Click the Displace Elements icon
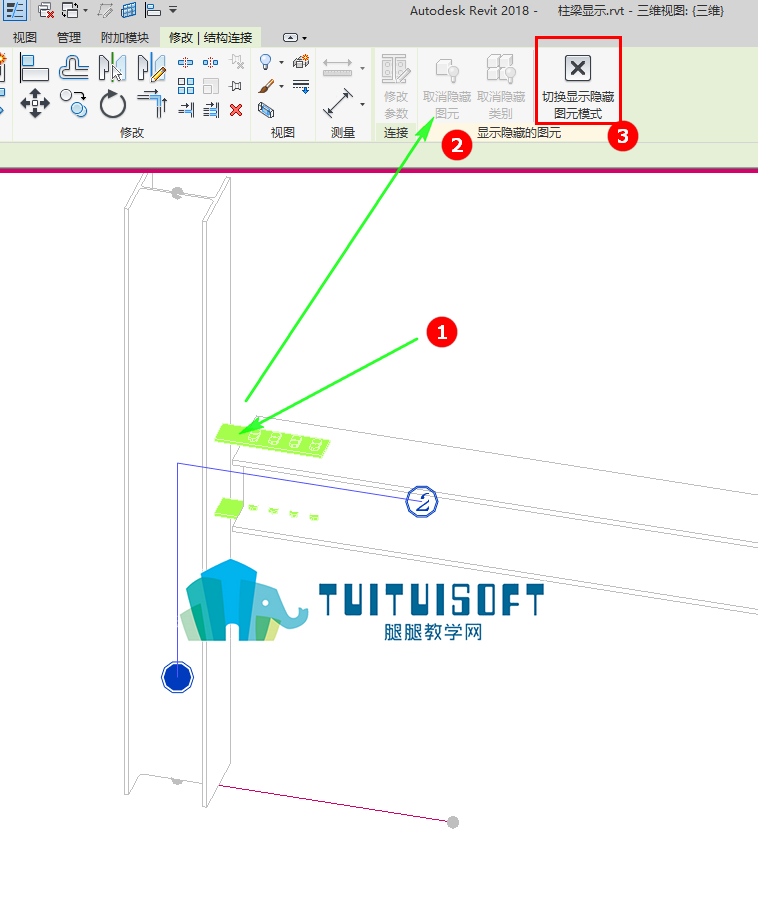Screen dimensions: 758x902 tap(301, 62)
